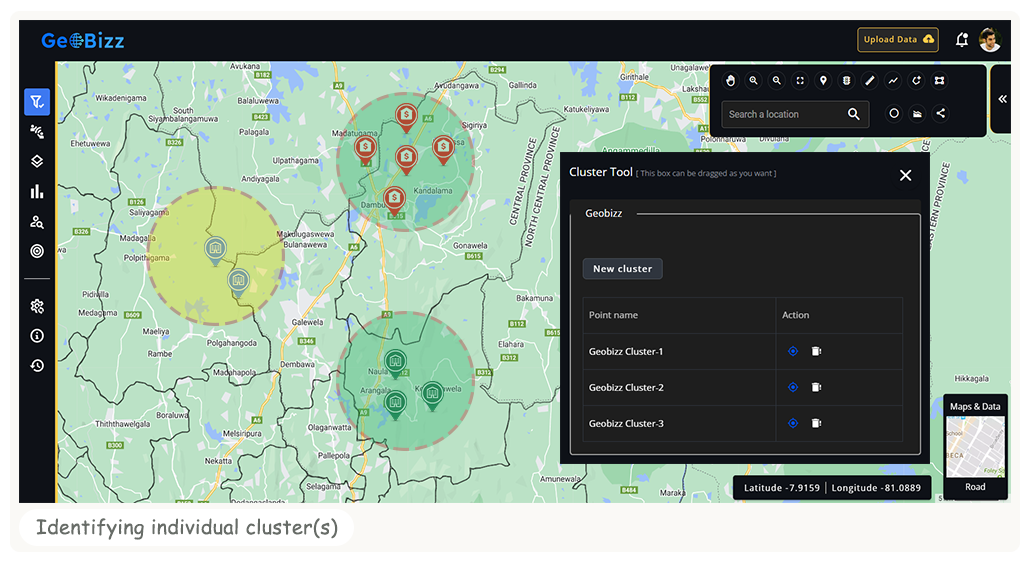Screen dimensions: 1031x567
Task: Click the New cluster button
Action: (x=622, y=268)
